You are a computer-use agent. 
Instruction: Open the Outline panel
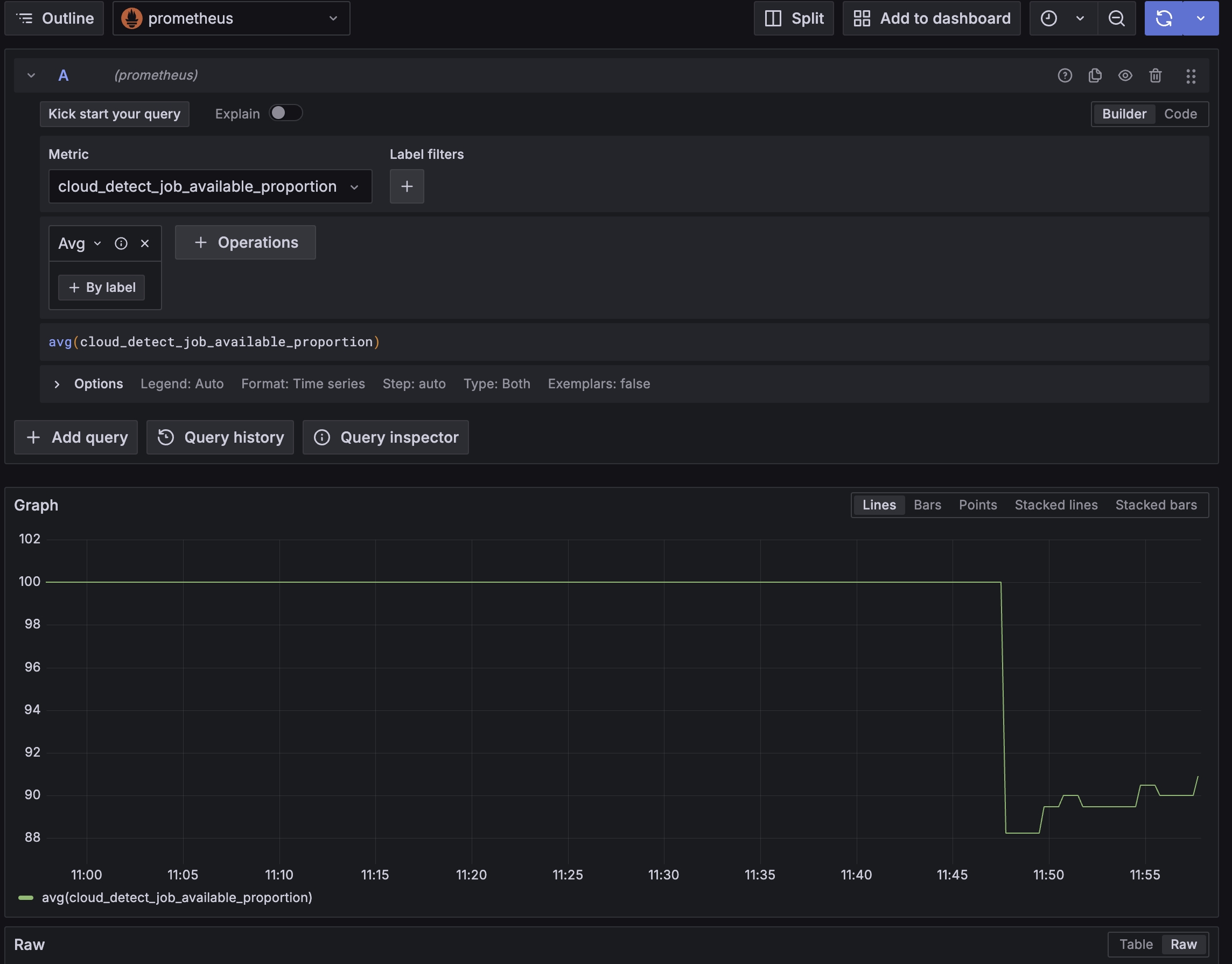[x=54, y=19]
